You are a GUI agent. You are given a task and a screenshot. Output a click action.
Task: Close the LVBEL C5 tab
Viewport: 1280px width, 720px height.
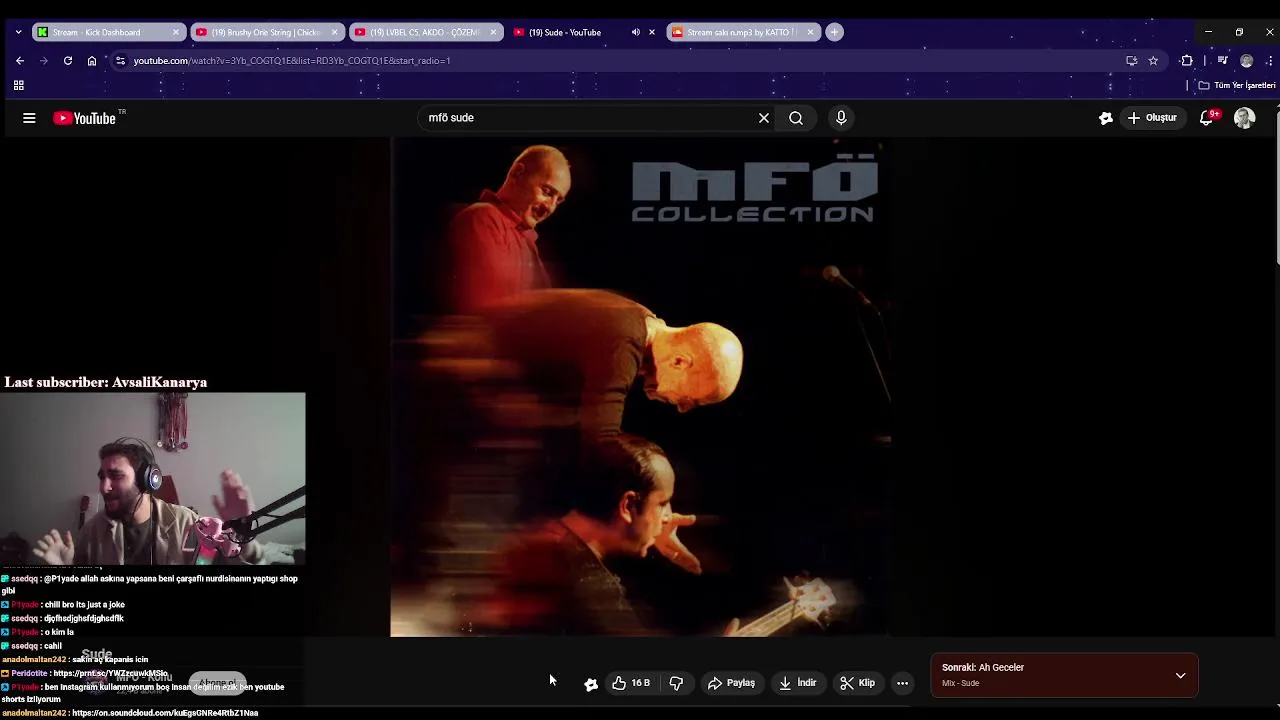click(x=493, y=32)
